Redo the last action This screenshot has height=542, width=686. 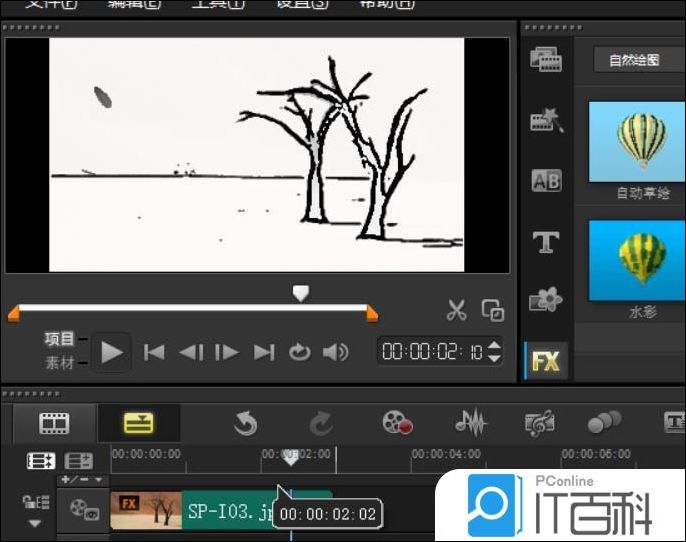click(321, 423)
